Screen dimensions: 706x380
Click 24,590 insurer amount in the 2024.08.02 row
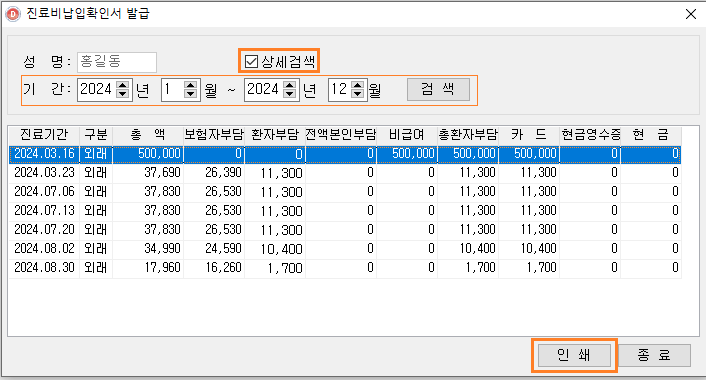click(223, 249)
